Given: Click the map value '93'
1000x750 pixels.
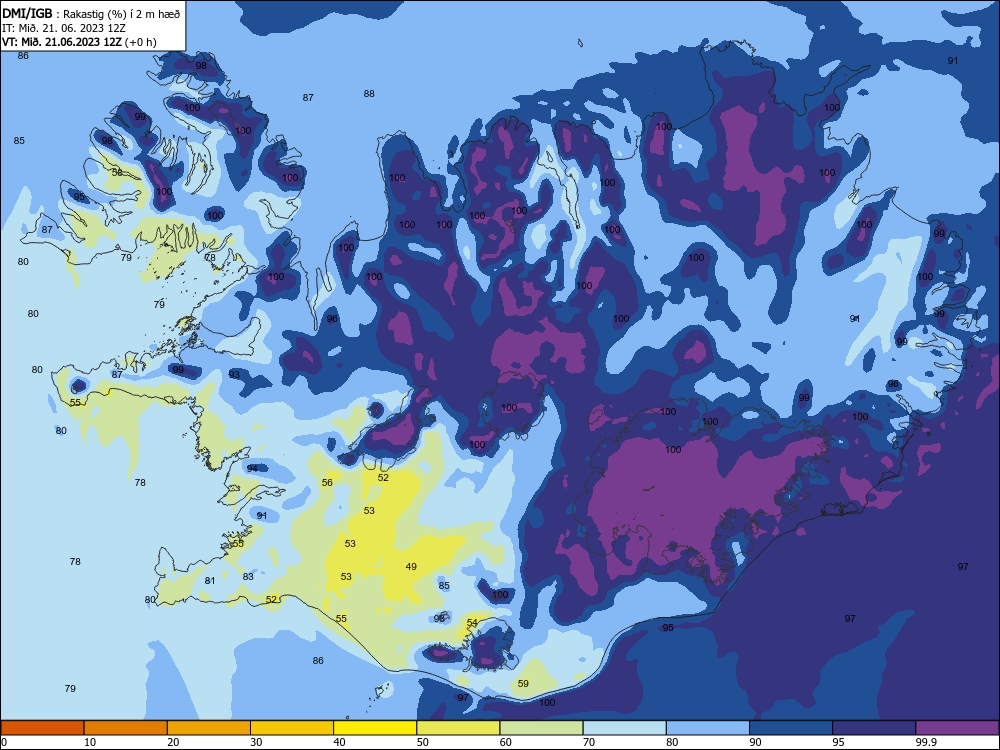Looking at the screenshot, I should pos(235,374).
